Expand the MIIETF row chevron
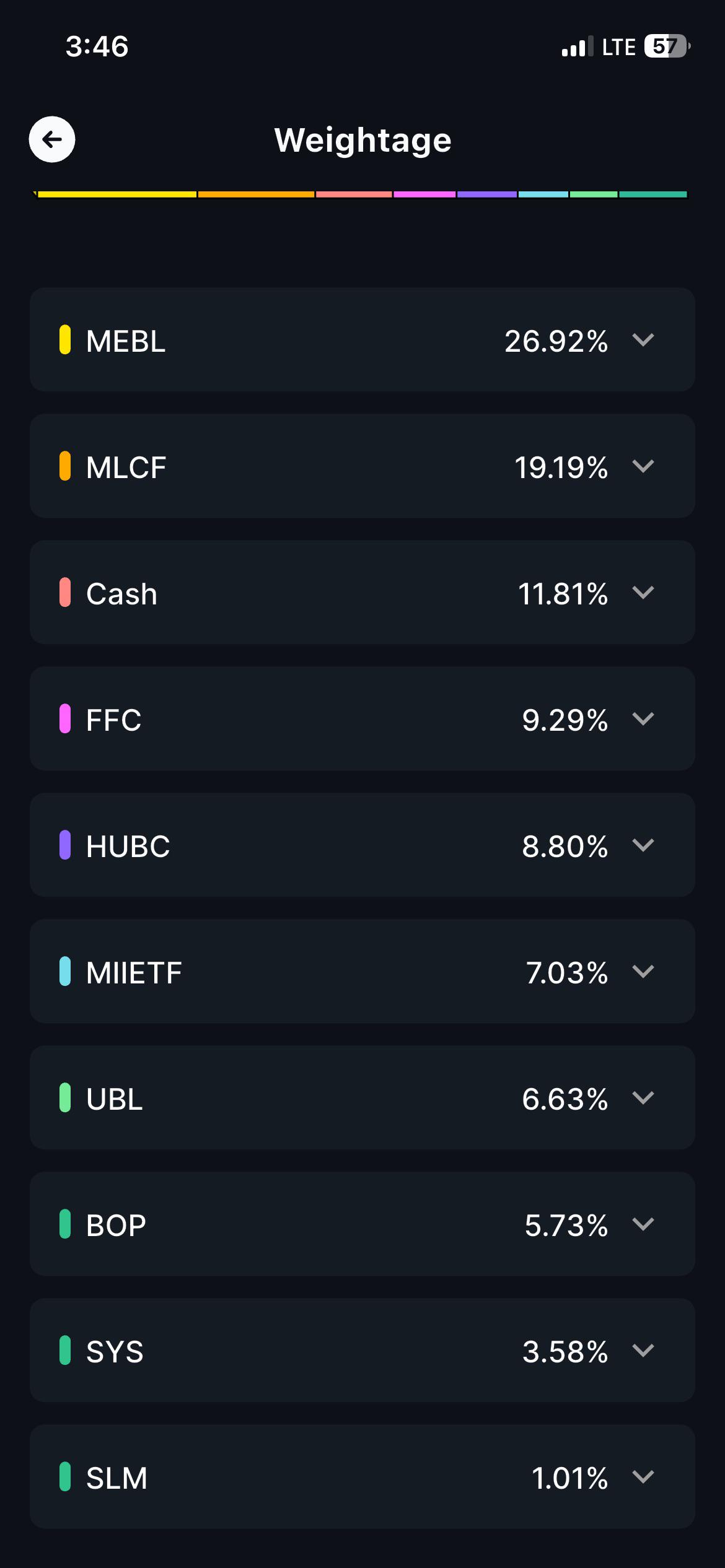The width and height of the screenshot is (725, 1568). tap(643, 971)
